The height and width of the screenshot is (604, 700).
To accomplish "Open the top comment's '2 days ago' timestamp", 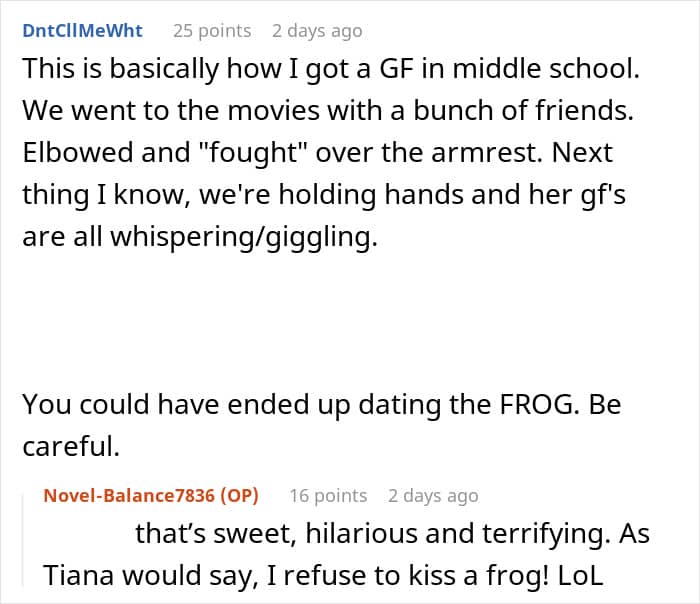I will 317,30.
